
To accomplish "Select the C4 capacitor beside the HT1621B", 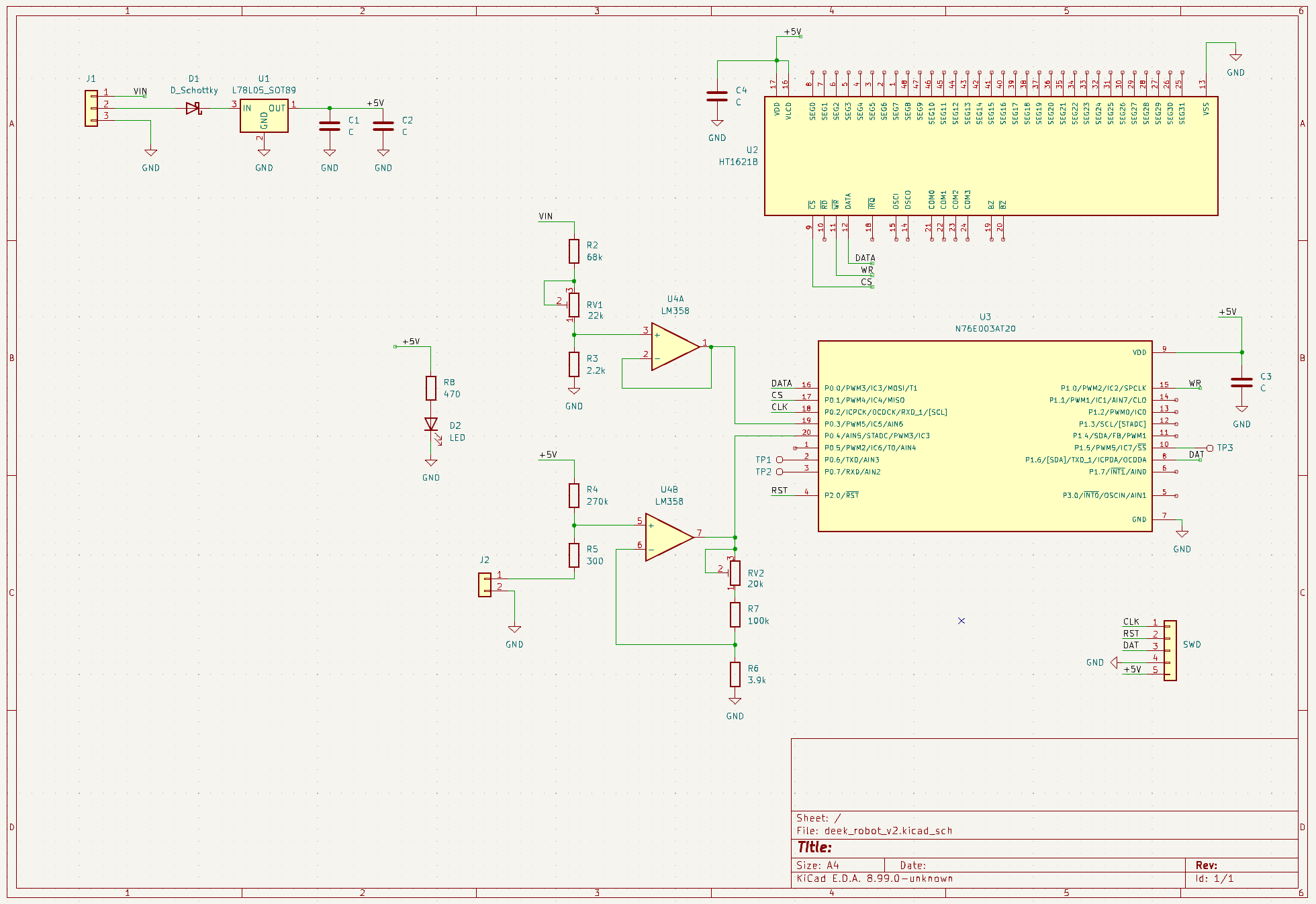I will pos(717,96).
